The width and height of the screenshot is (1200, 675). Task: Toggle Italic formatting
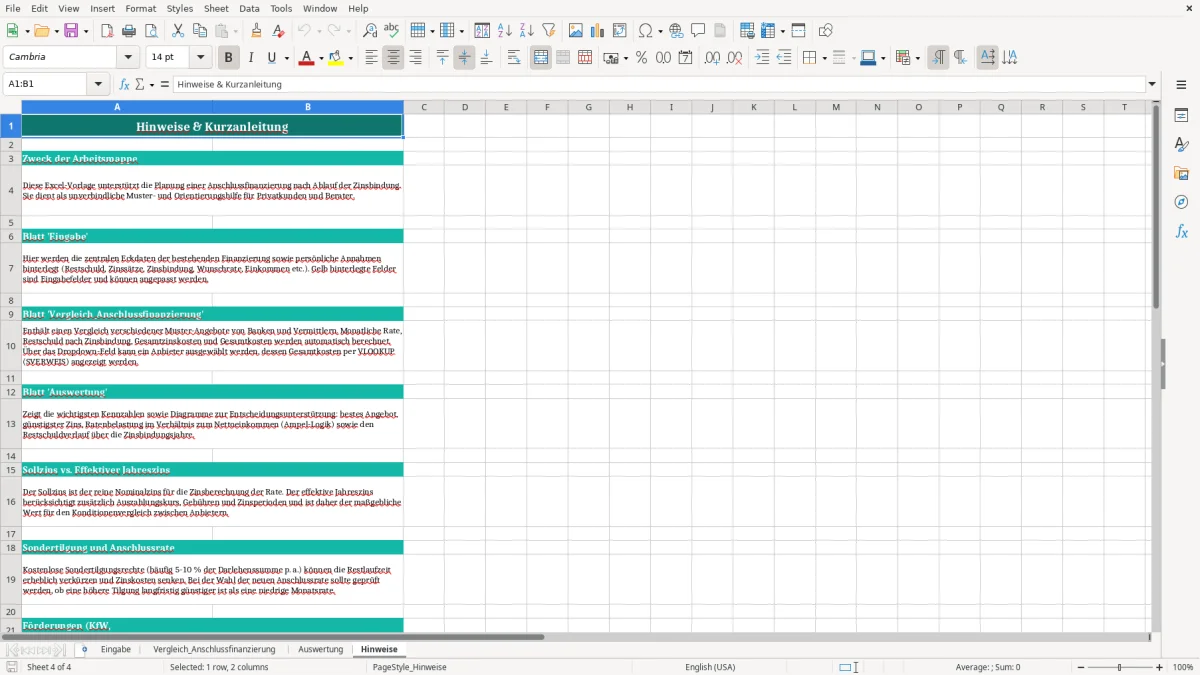(251, 58)
